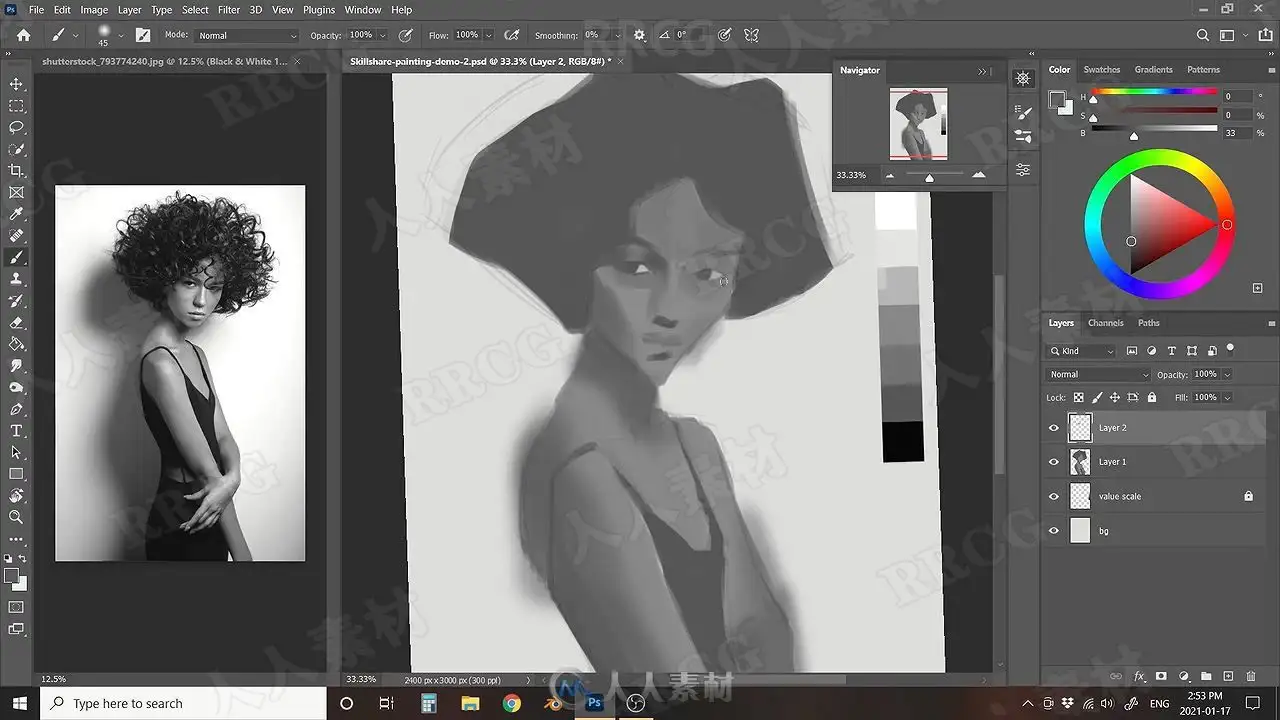Select the Eraser tool
The width and height of the screenshot is (1280, 720).
tap(16, 322)
